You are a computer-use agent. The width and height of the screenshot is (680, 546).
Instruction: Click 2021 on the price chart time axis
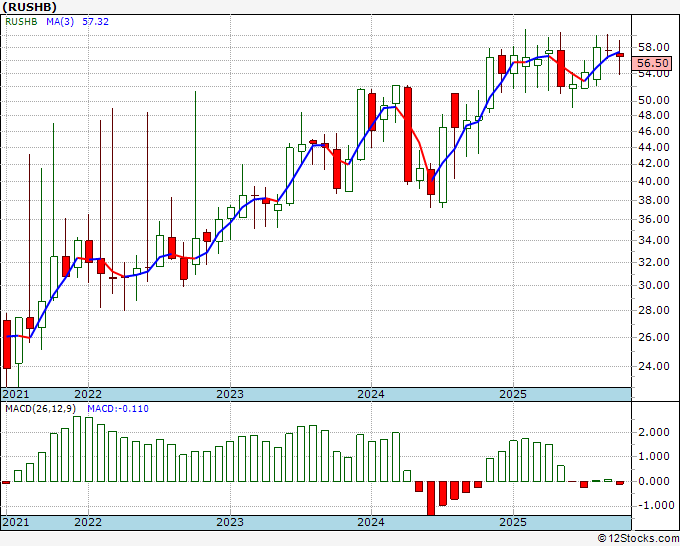click(x=16, y=394)
